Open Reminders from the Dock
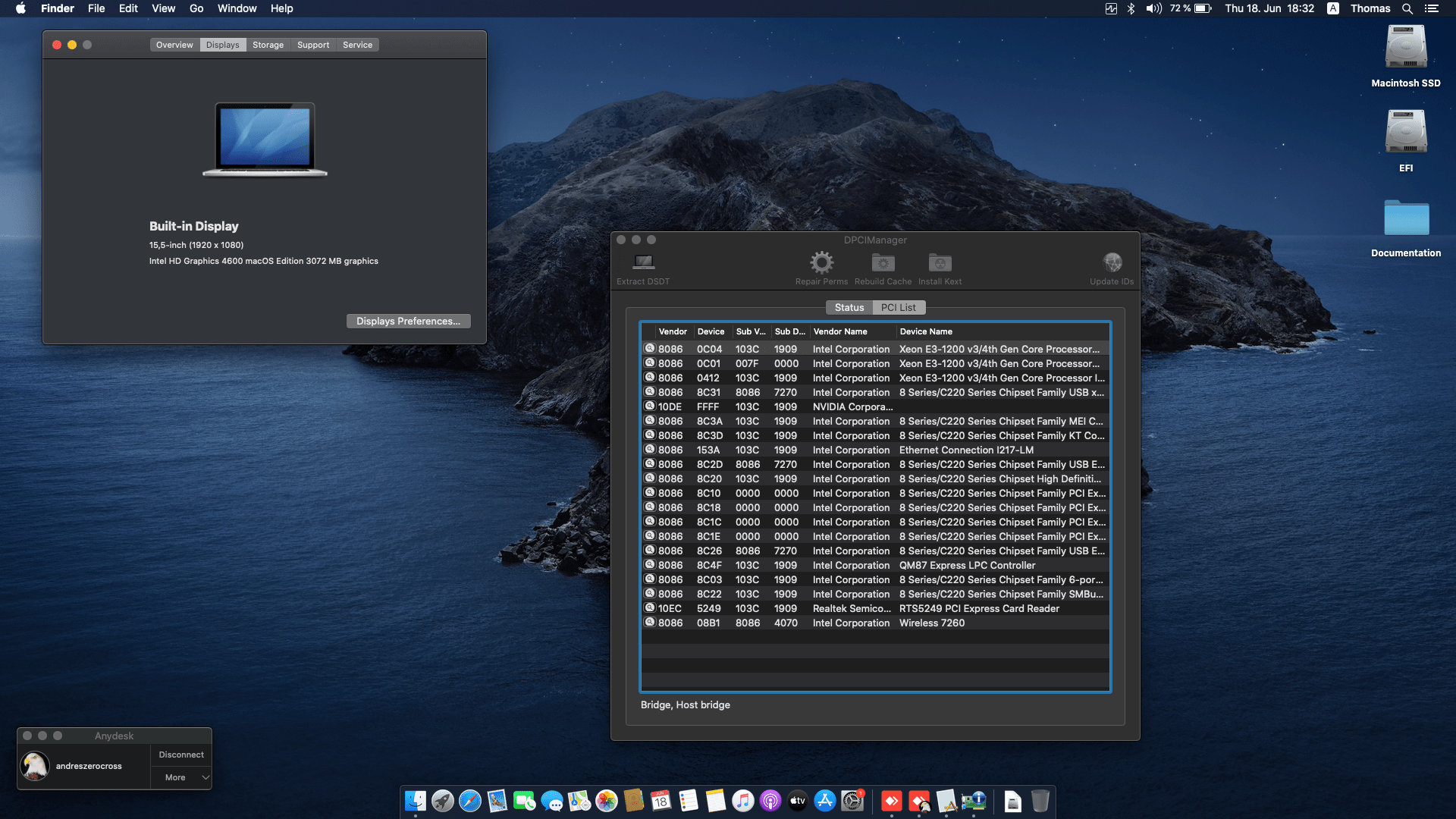Image resolution: width=1456 pixels, height=819 pixels. (x=689, y=801)
